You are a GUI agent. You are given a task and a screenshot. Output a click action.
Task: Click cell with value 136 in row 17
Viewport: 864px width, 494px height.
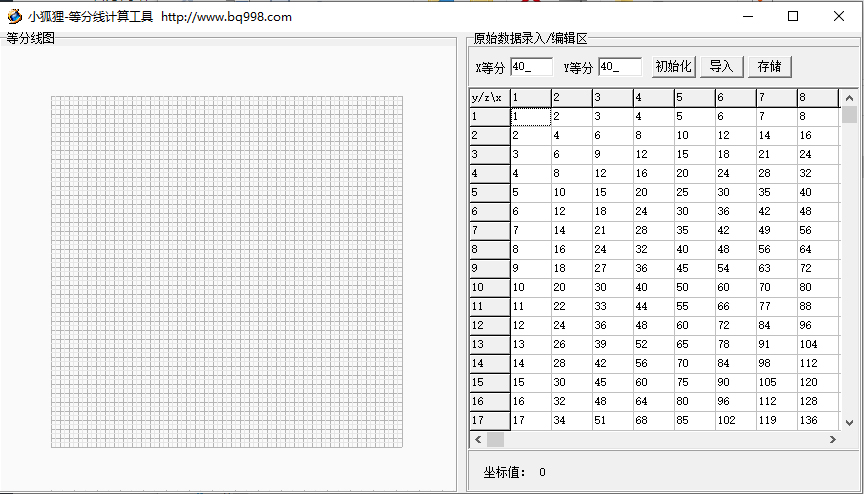818,420
